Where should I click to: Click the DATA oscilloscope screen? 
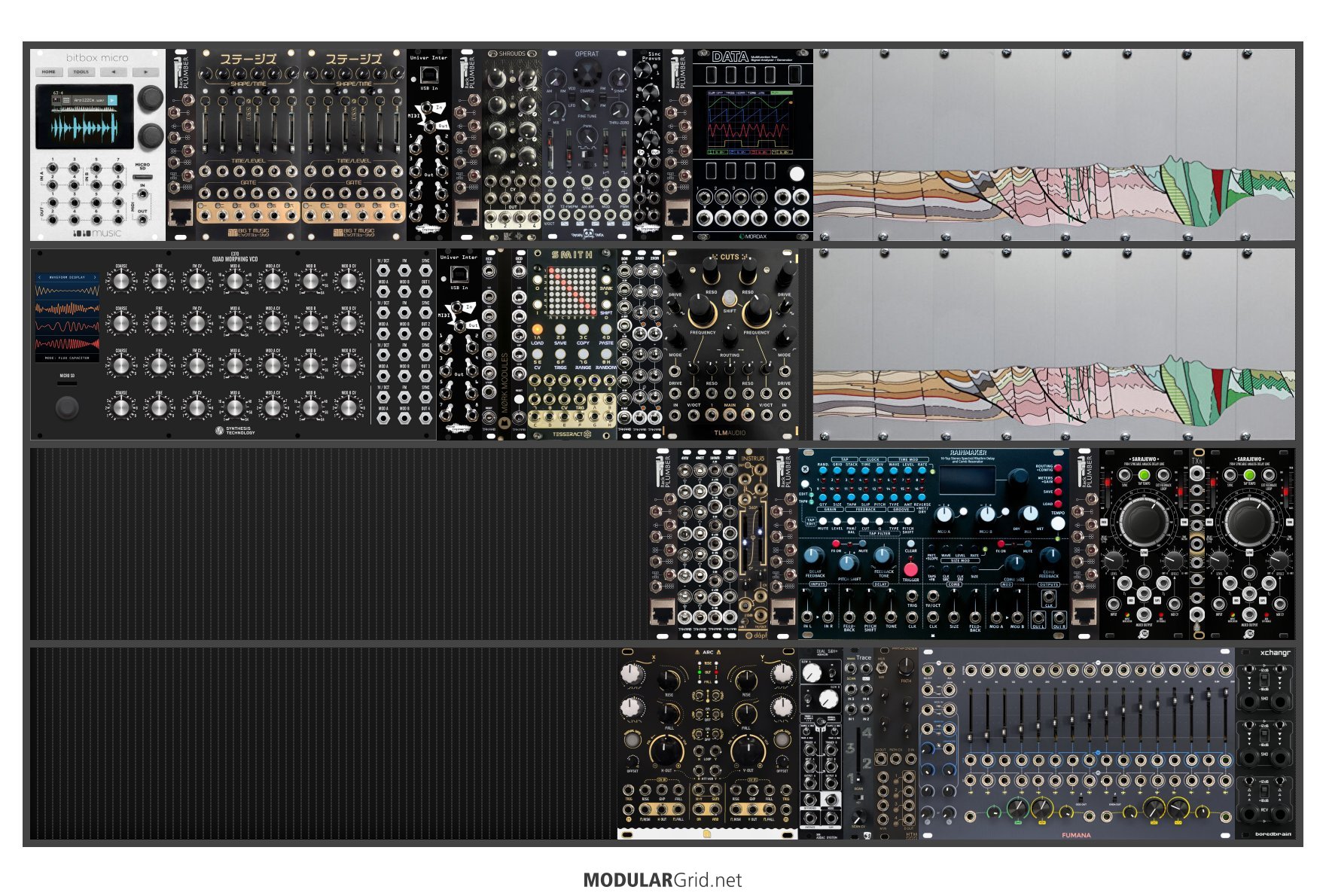click(751, 123)
